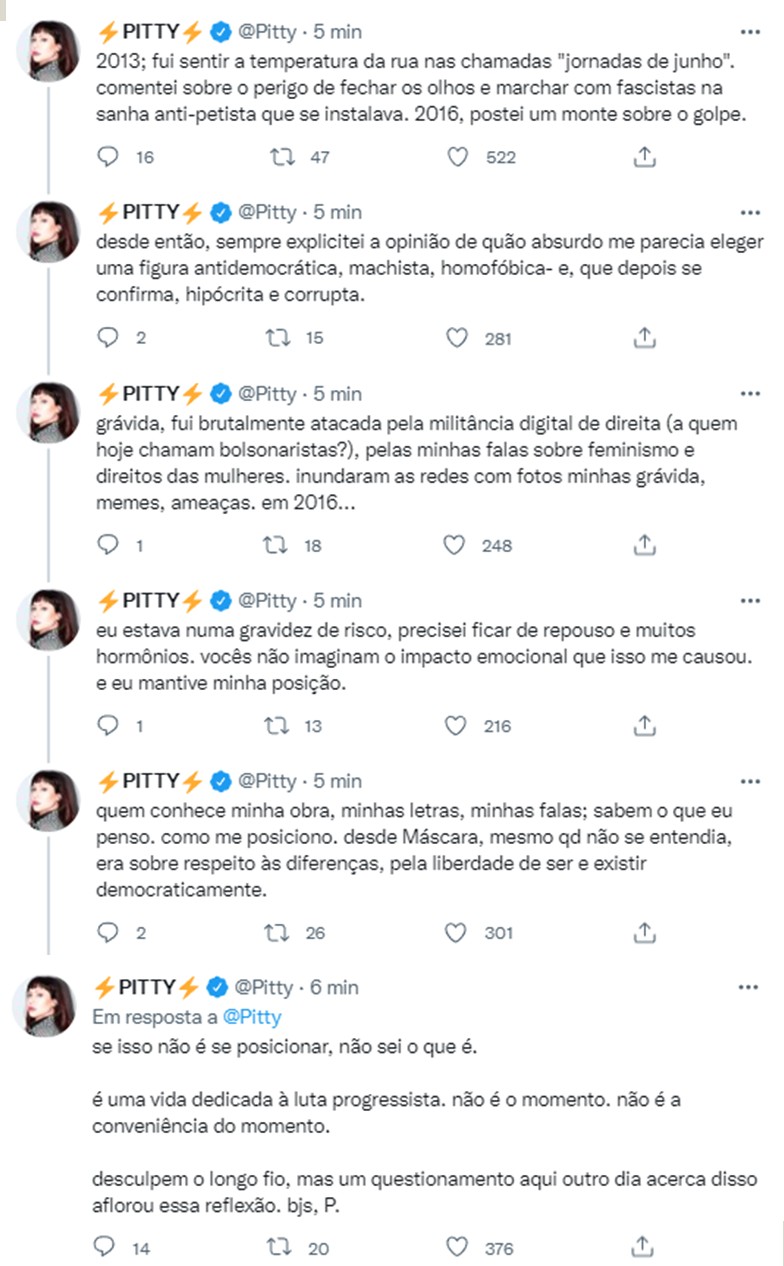
Task: Click the reply icon on the "grávida" tweet
Action: click(107, 546)
